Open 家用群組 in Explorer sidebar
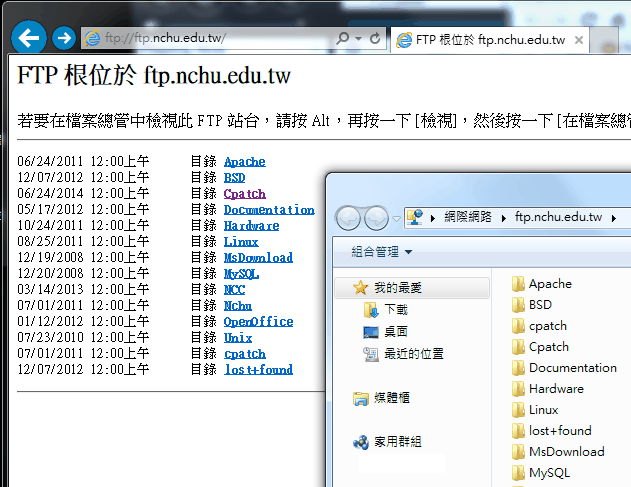This screenshot has width=631, height=487. (x=398, y=442)
